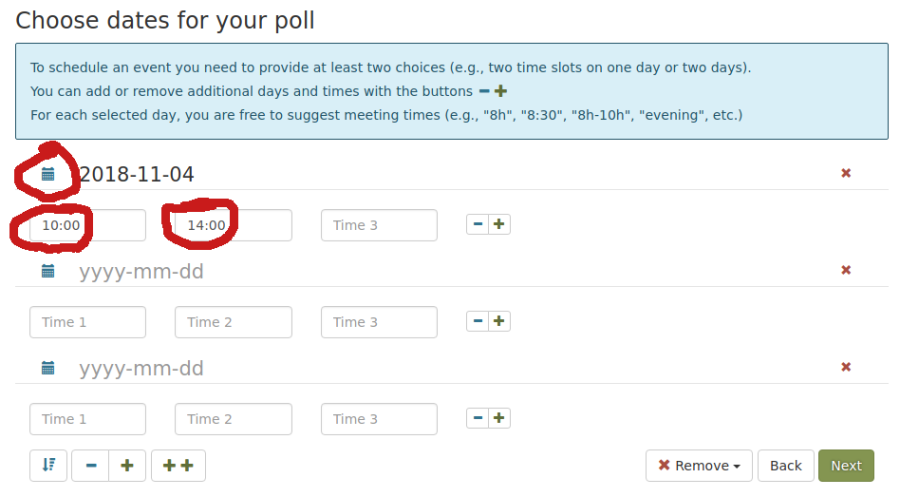Delete the second day using red X
The height and width of the screenshot is (497, 900).
(846, 270)
